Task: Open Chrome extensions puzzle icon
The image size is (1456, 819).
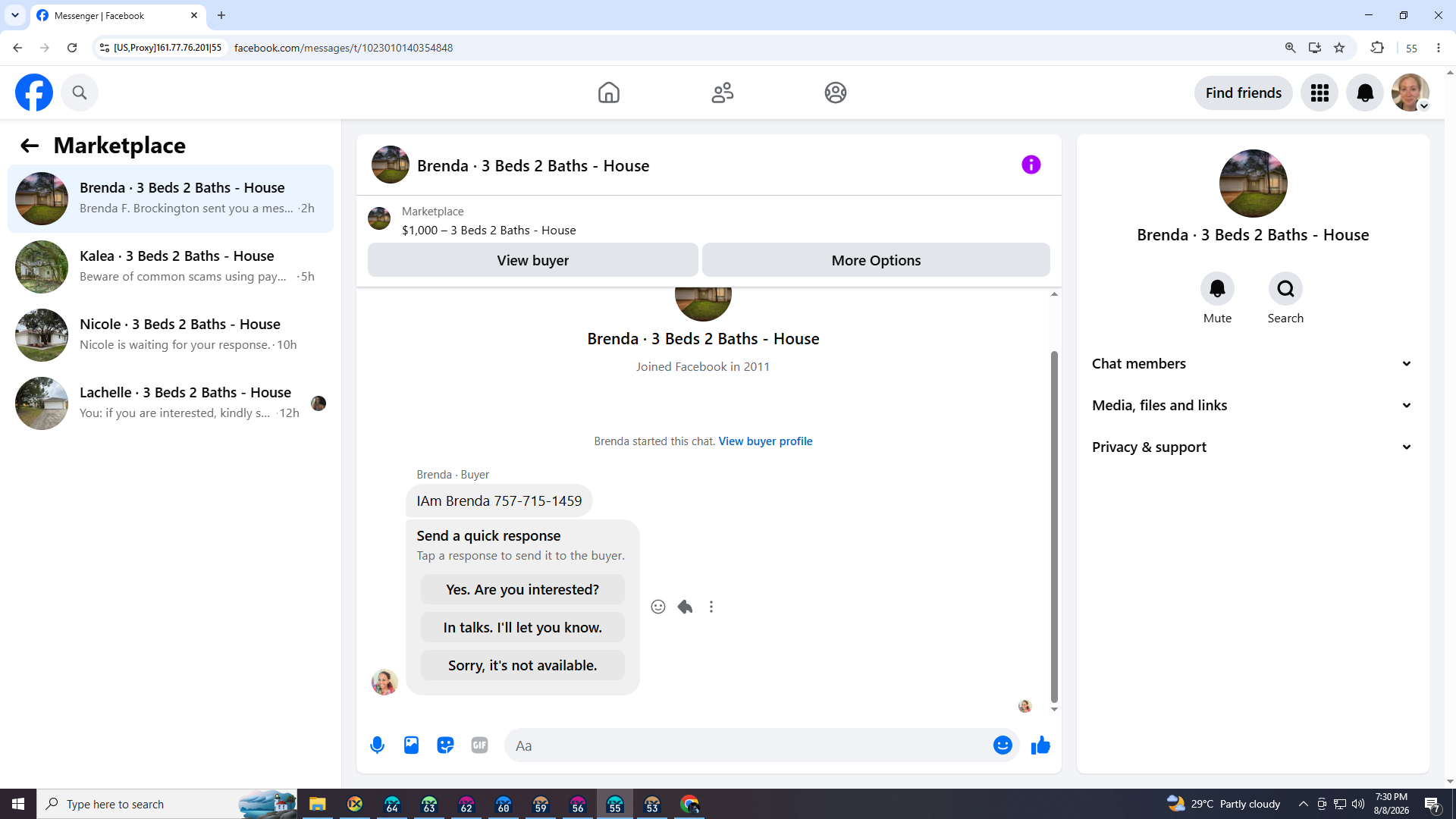Action: click(x=1377, y=48)
